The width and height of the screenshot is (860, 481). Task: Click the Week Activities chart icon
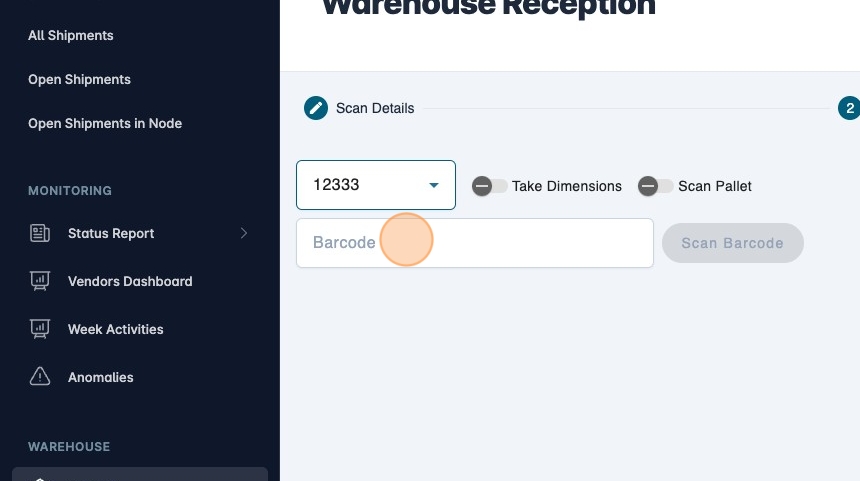pos(40,329)
